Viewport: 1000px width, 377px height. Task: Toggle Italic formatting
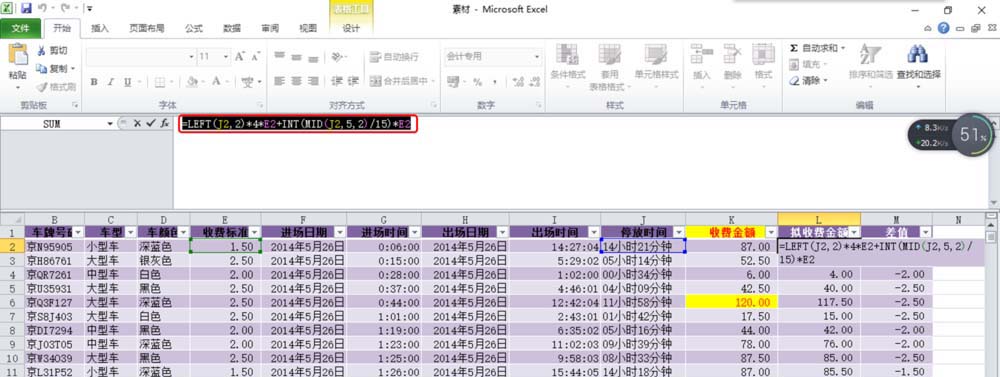[x=110, y=82]
